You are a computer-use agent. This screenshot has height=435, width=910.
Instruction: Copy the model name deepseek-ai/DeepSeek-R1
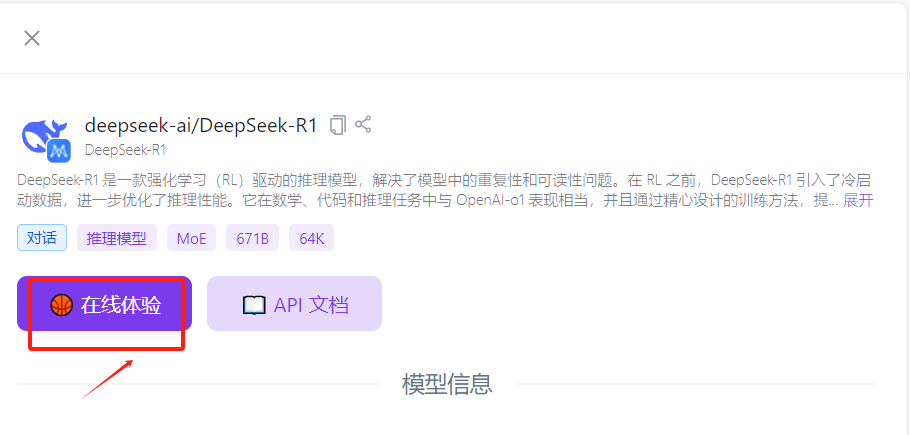(x=338, y=125)
